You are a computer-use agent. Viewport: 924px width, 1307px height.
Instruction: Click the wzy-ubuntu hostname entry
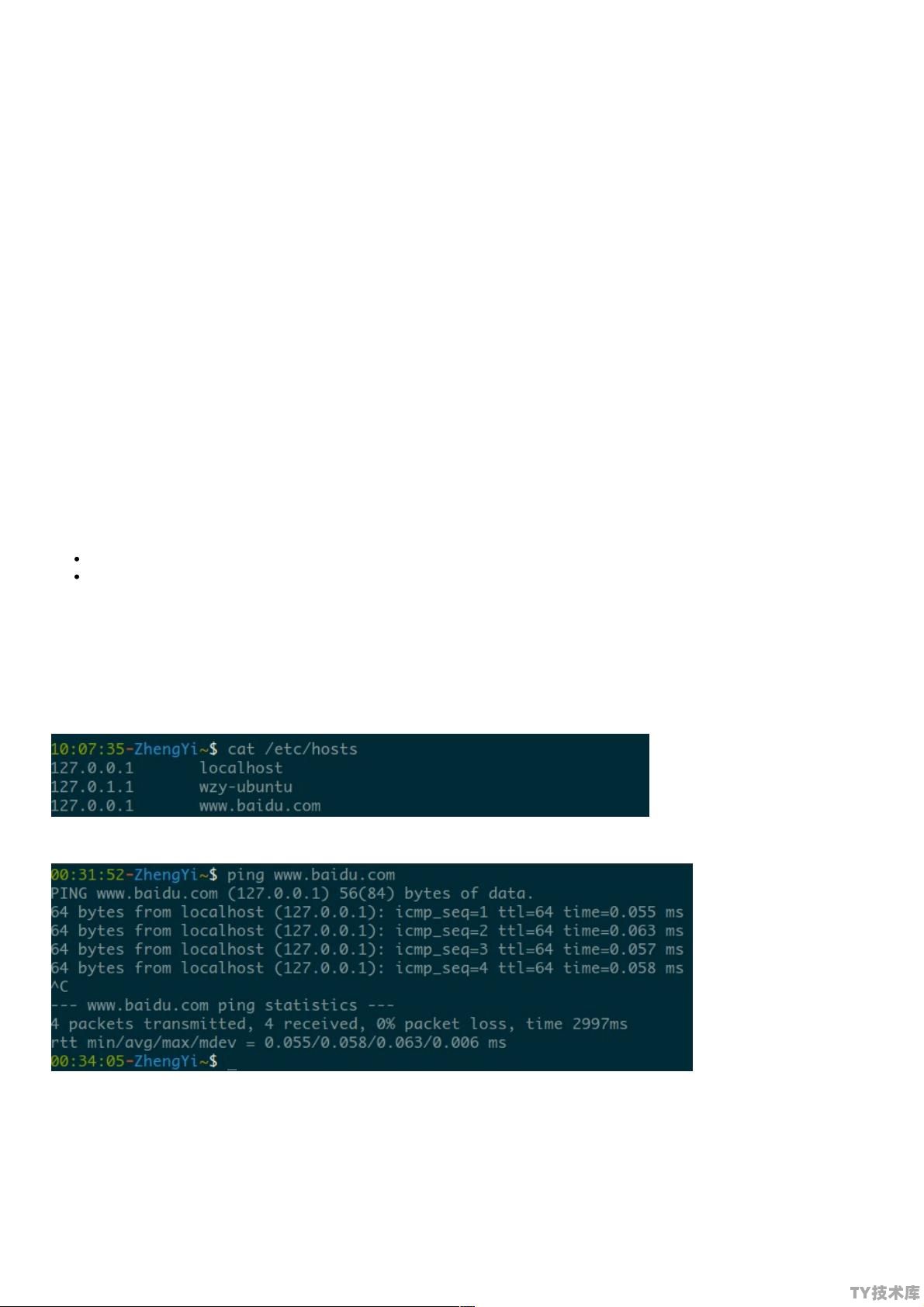[x=246, y=787]
